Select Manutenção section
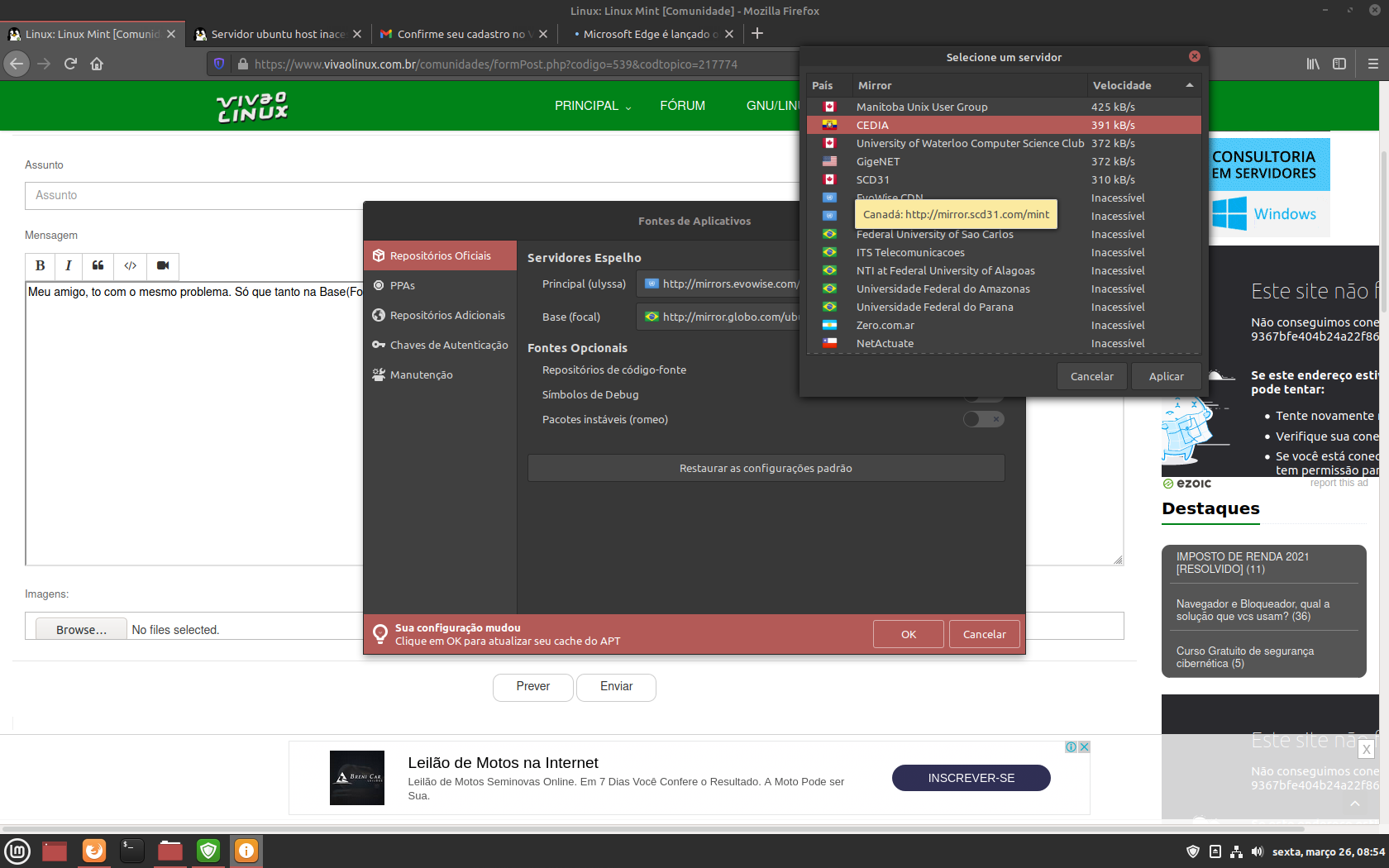The height and width of the screenshot is (868, 1389). click(440, 374)
